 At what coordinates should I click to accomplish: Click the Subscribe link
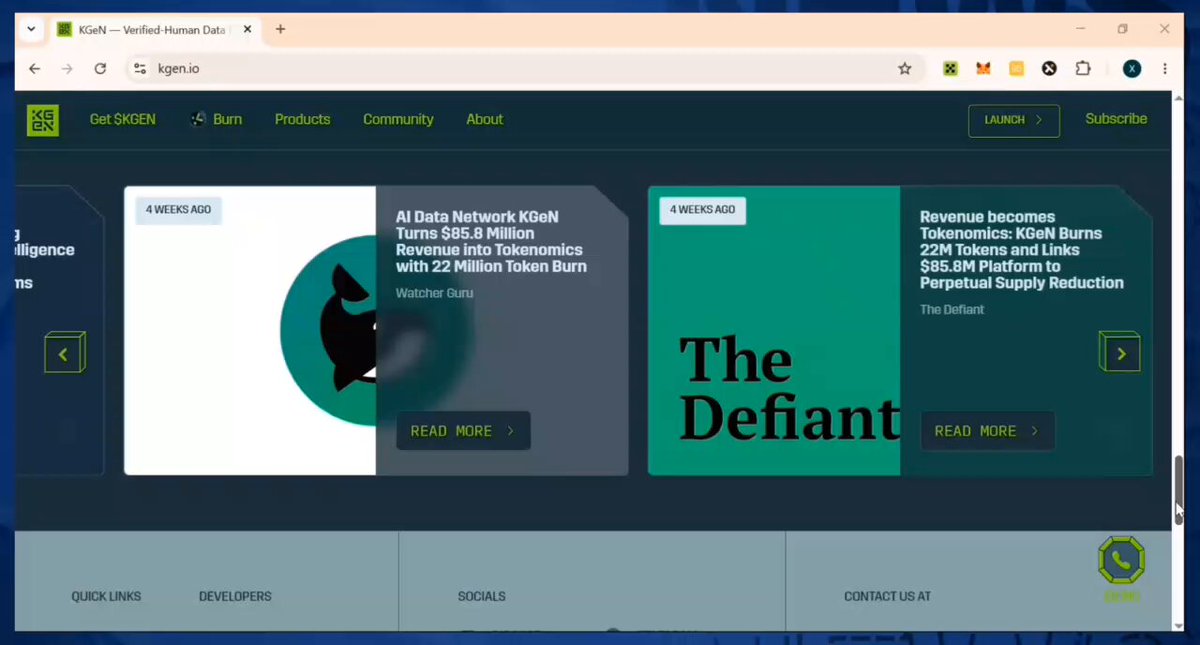[x=1116, y=119]
